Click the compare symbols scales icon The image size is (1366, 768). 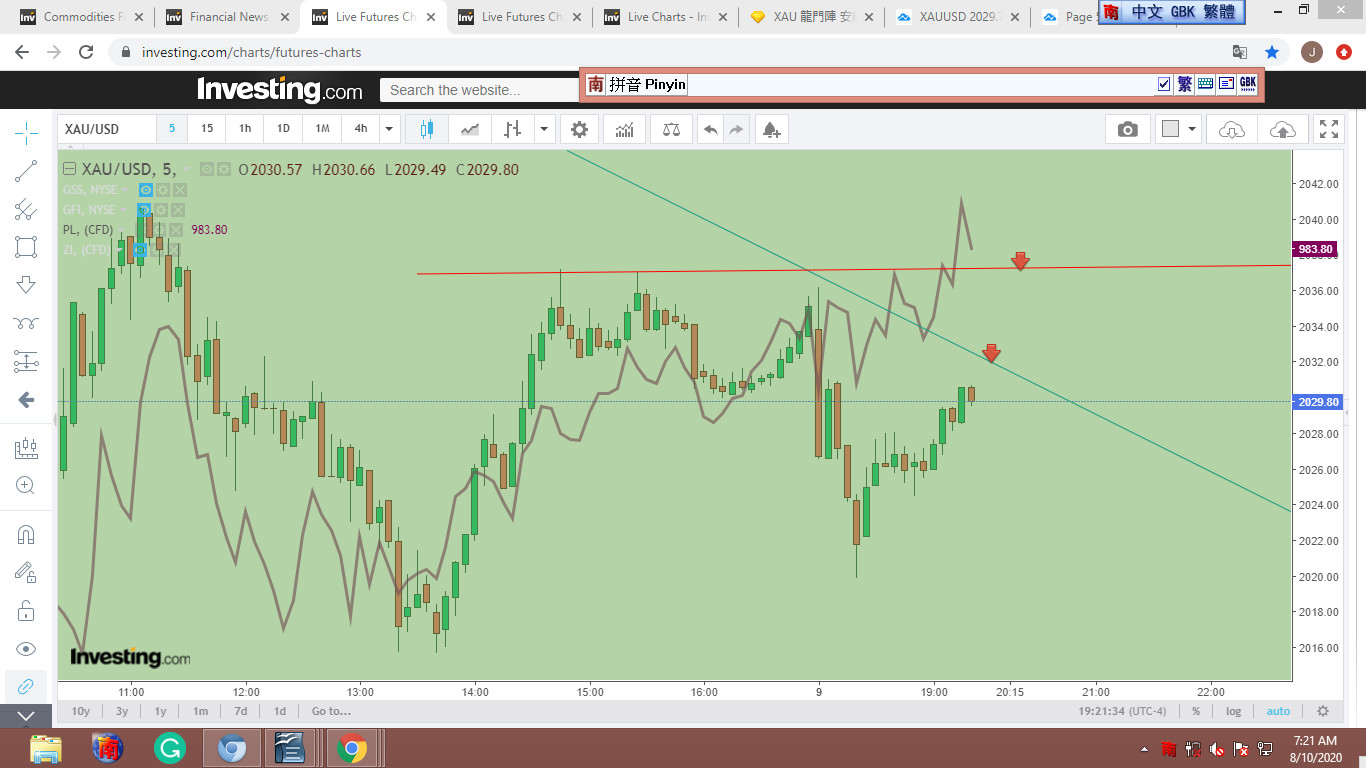(x=673, y=129)
